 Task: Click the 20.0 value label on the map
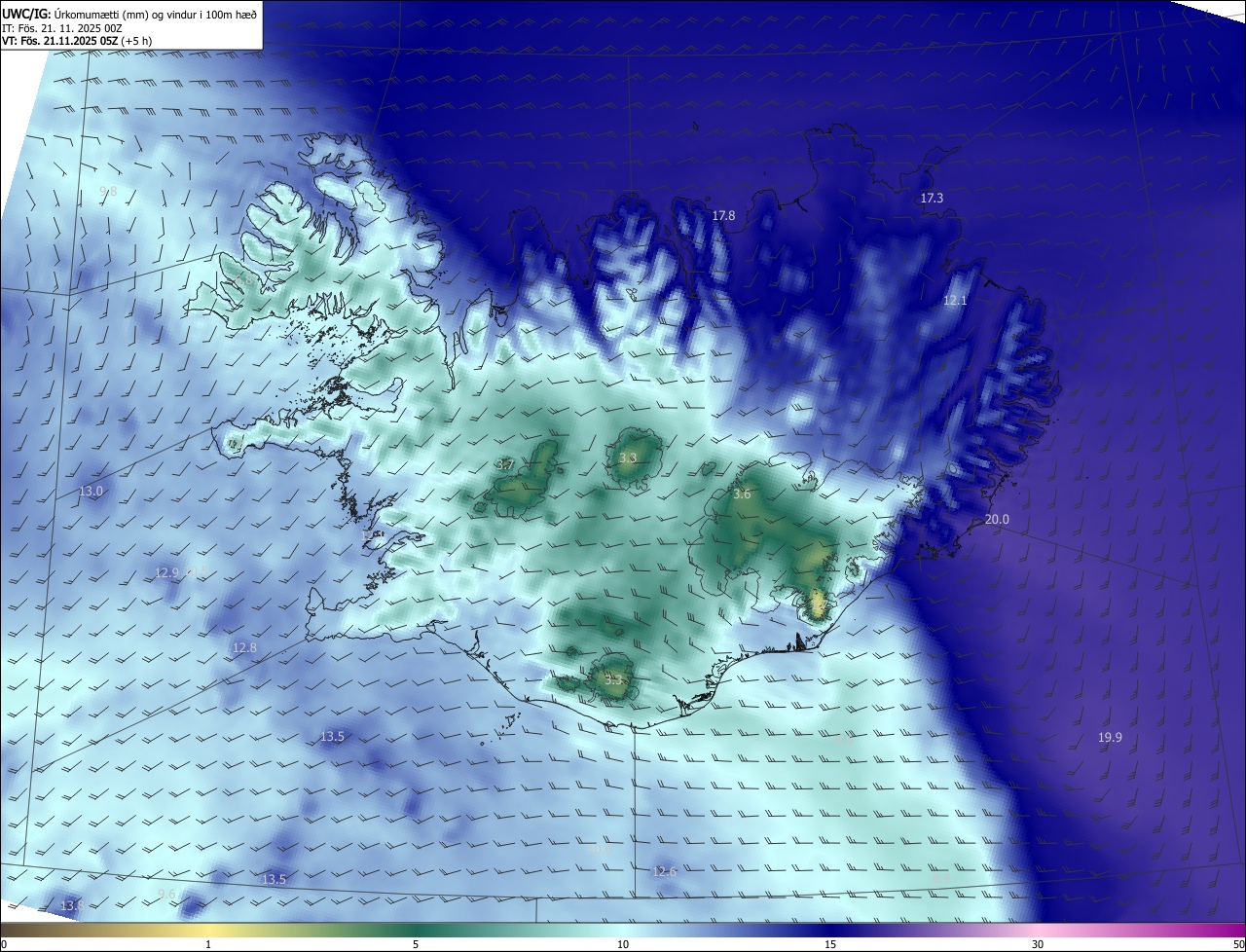[x=997, y=520]
